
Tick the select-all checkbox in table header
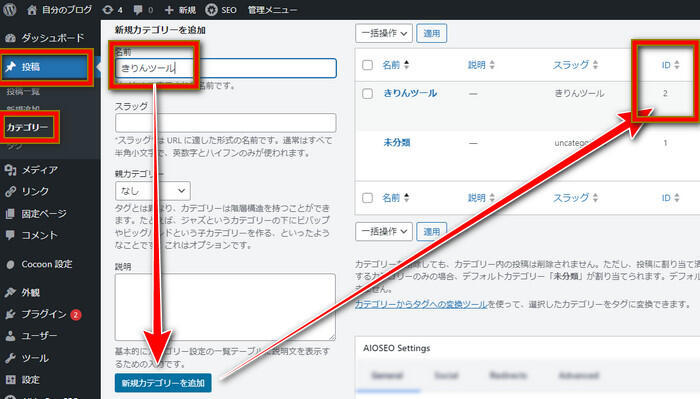pos(367,65)
